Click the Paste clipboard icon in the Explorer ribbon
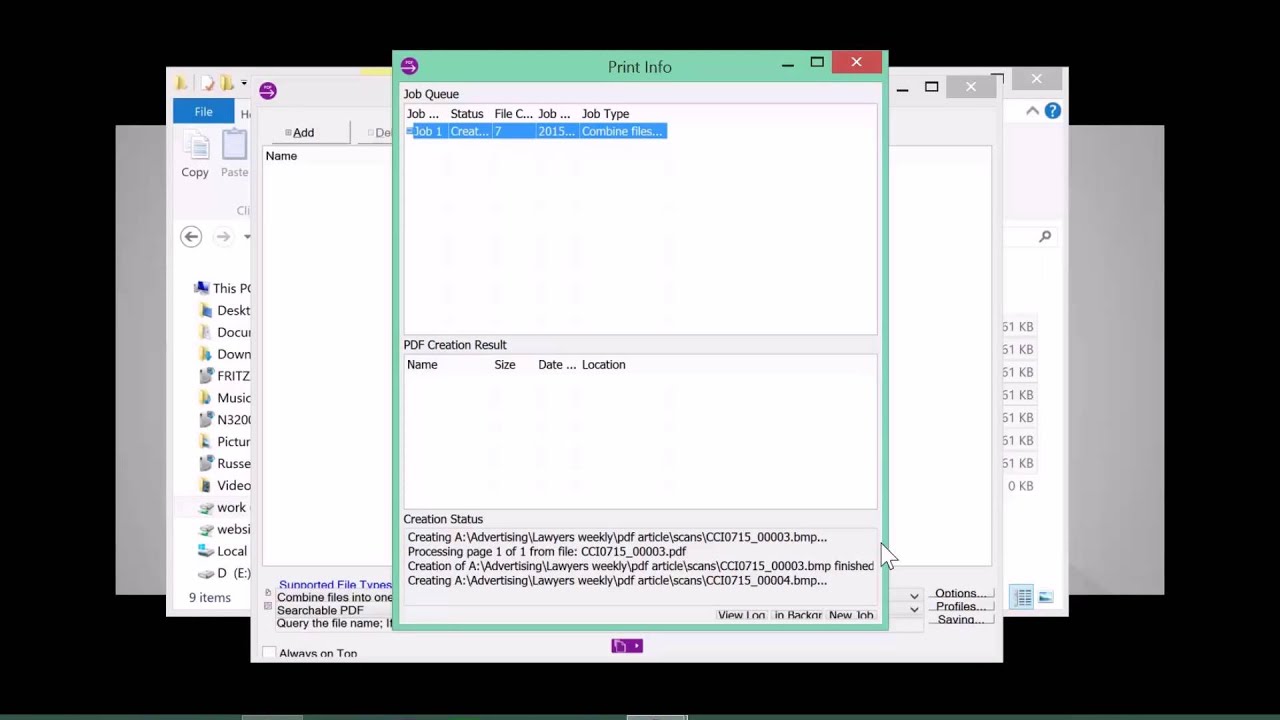Image resolution: width=1280 pixels, height=720 pixels. (x=234, y=147)
